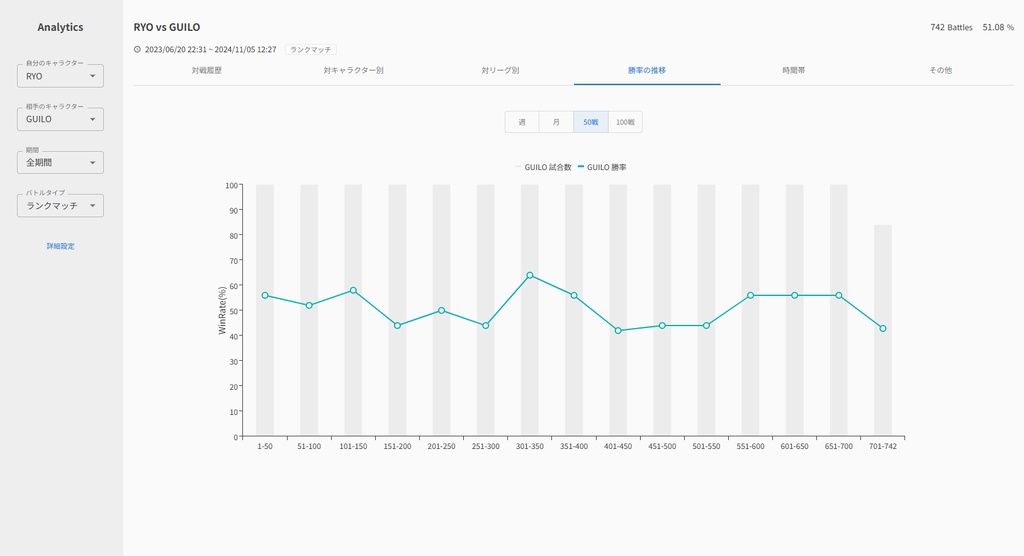Image resolution: width=1024 pixels, height=556 pixels.
Task: Open the 自分のキャラクター dropdown showing RYO
Action: (60, 76)
